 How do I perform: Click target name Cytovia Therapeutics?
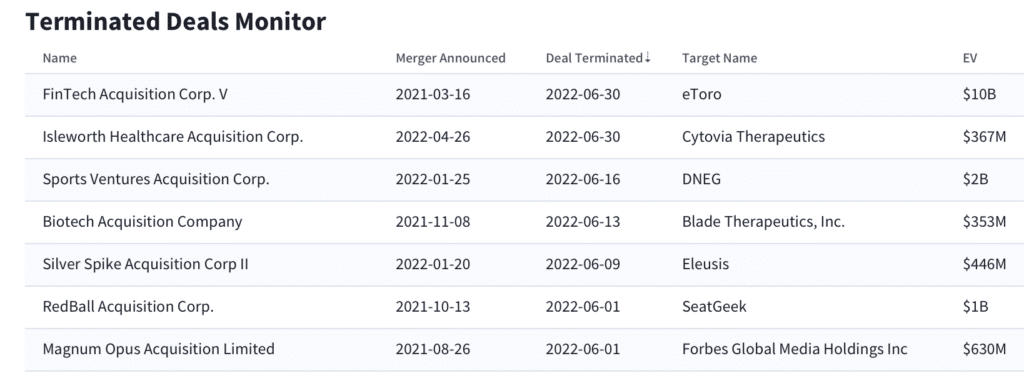pos(753,137)
